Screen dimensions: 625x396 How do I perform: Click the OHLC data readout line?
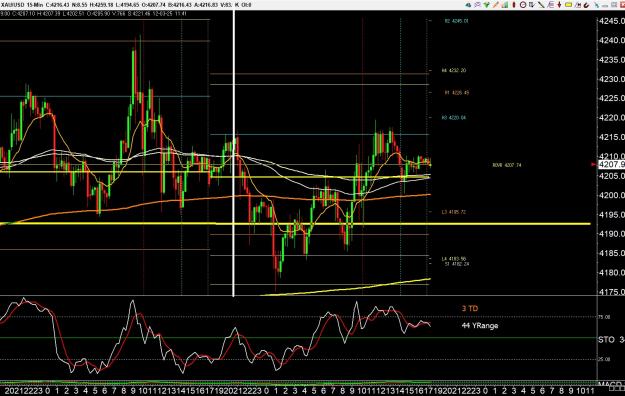[94, 14]
